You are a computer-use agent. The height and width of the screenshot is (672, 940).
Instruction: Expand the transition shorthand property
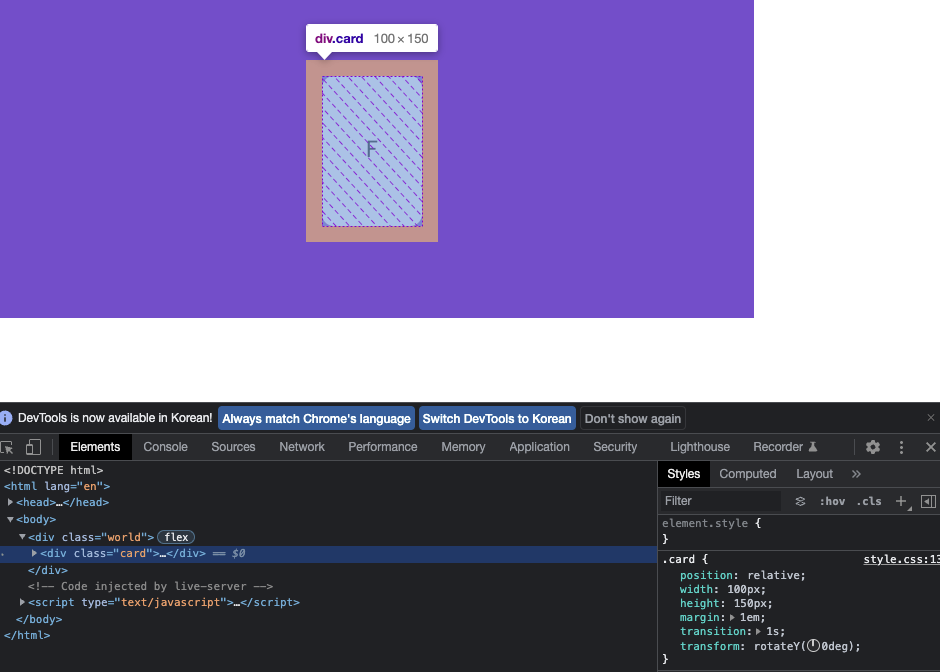tap(758, 631)
